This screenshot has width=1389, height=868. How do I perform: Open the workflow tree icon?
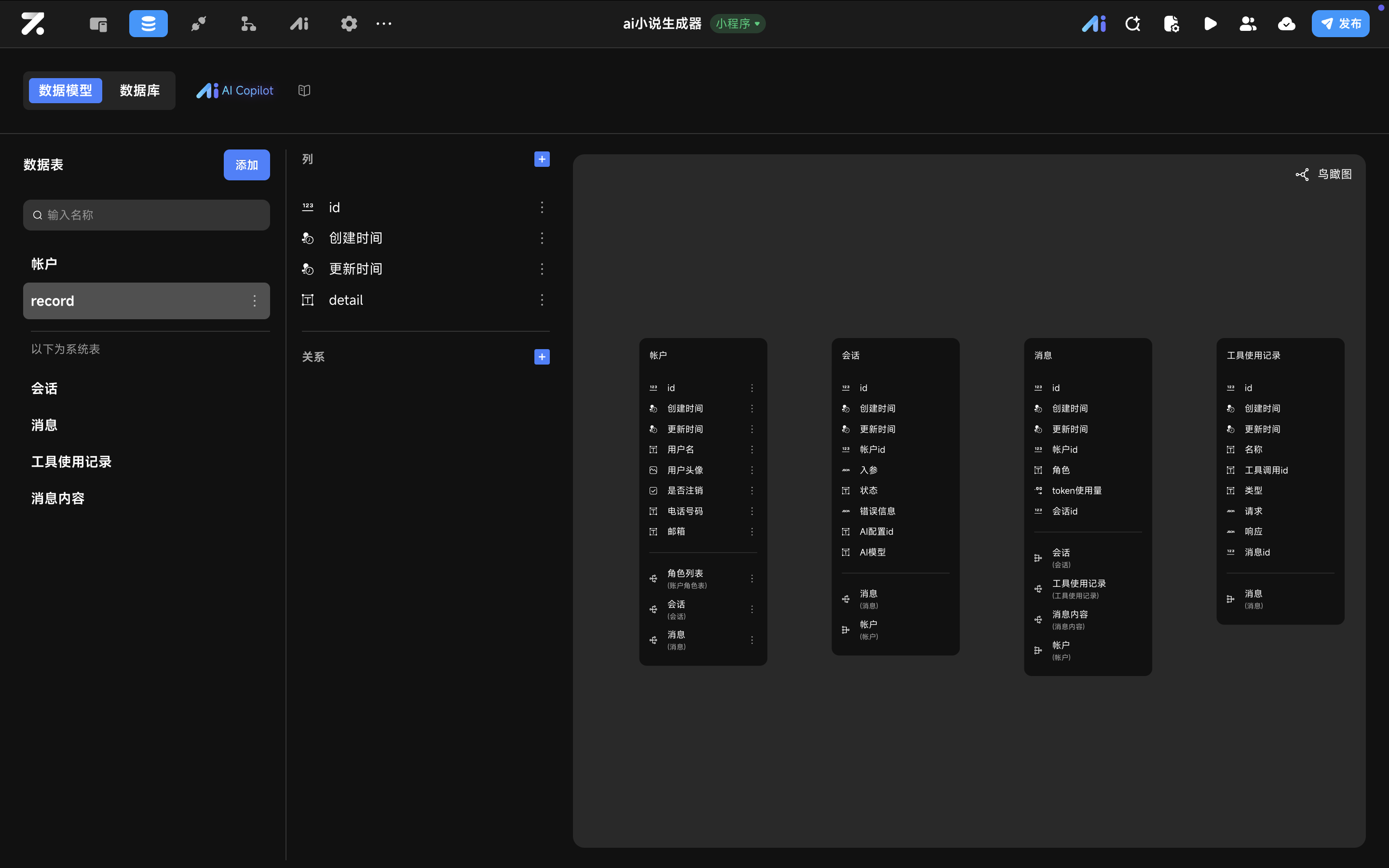(x=248, y=24)
